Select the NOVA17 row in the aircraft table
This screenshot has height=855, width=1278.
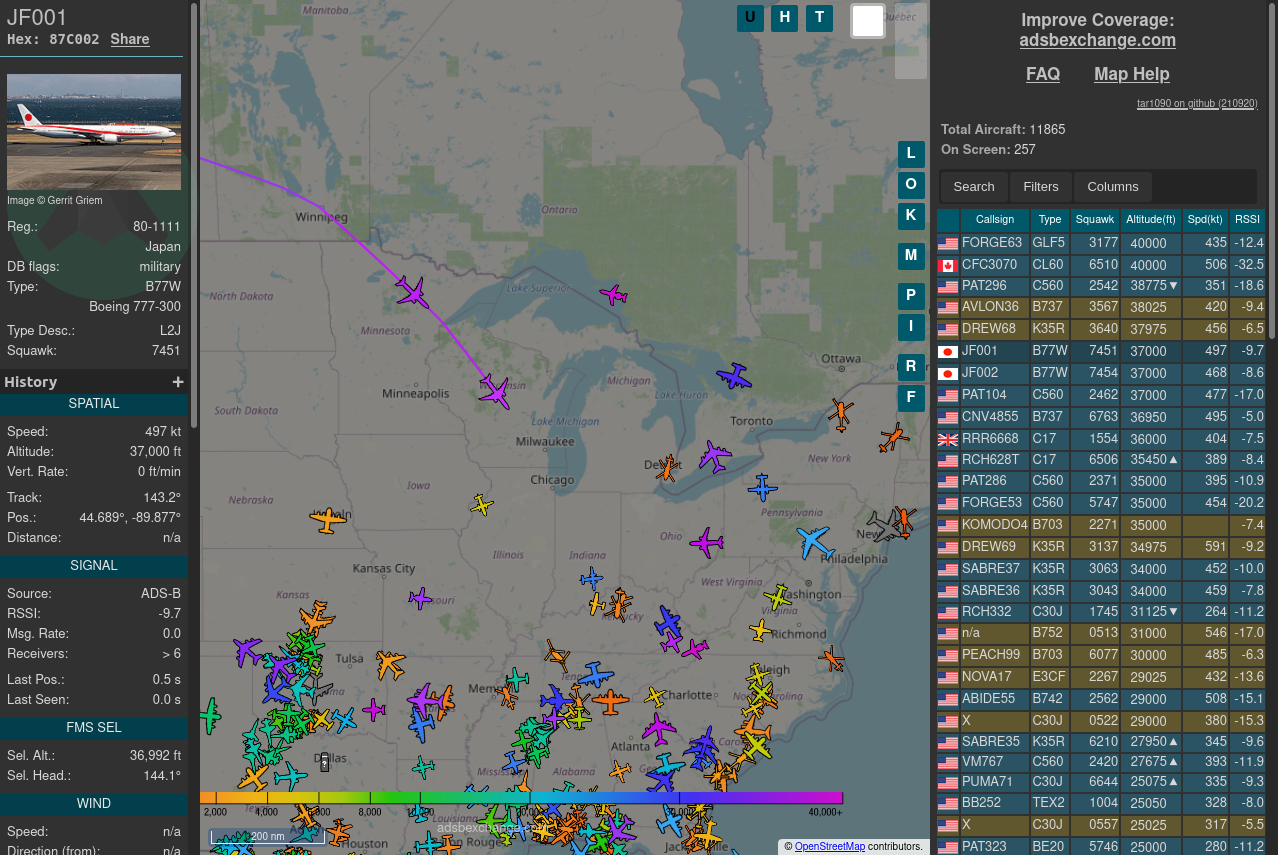pos(1101,677)
